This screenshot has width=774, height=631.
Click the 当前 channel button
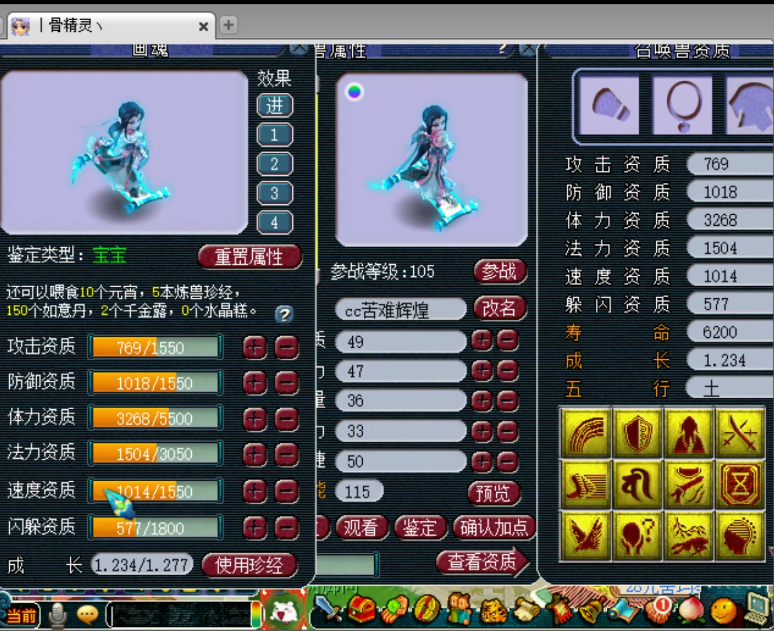[21, 615]
